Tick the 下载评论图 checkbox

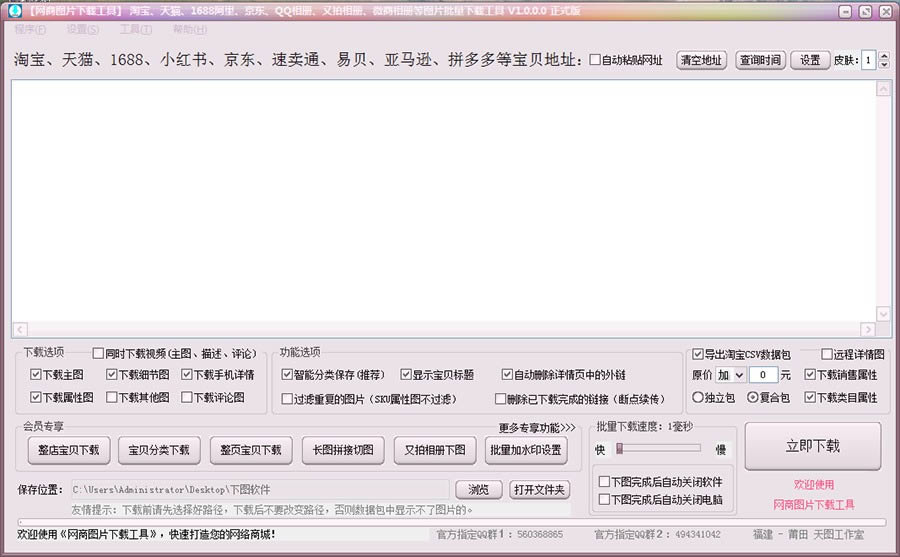pyautogui.click(x=187, y=397)
